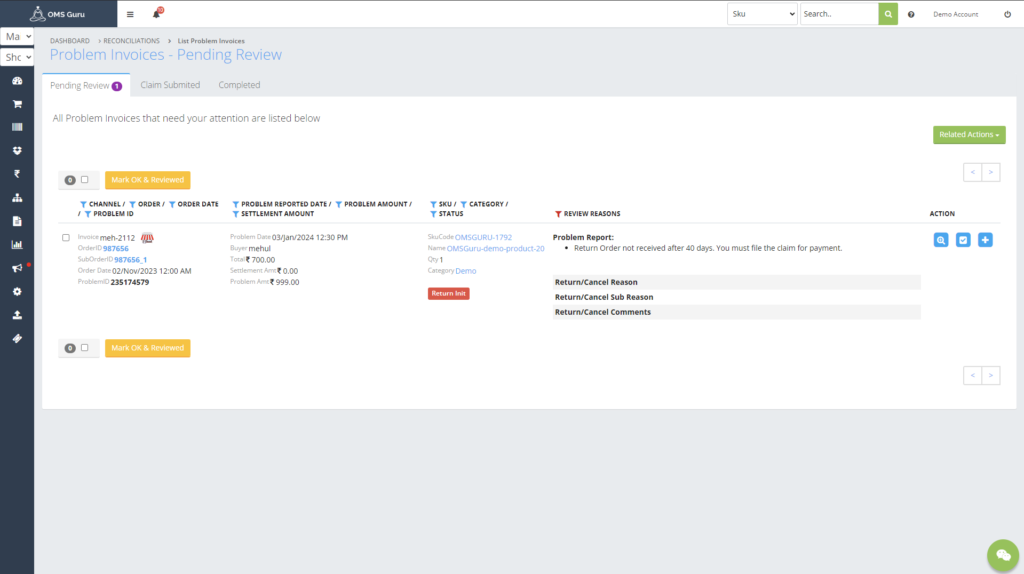
Task: Click the top Mark OK & Reviewed button
Action: pyautogui.click(x=147, y=180)
